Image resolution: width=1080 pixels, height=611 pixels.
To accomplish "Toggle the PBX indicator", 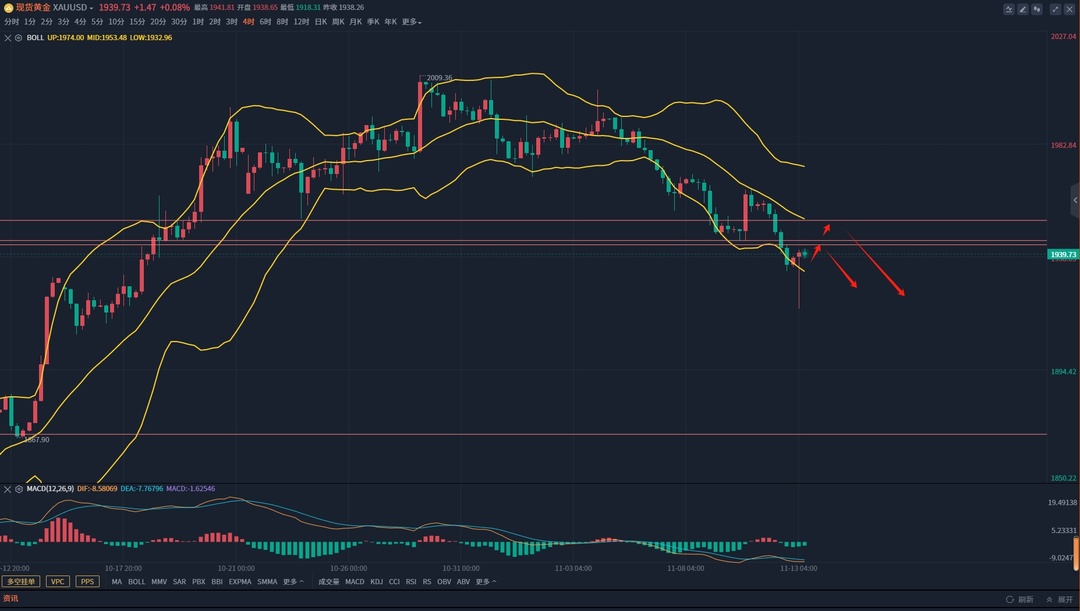I will [x=199, y=582].
